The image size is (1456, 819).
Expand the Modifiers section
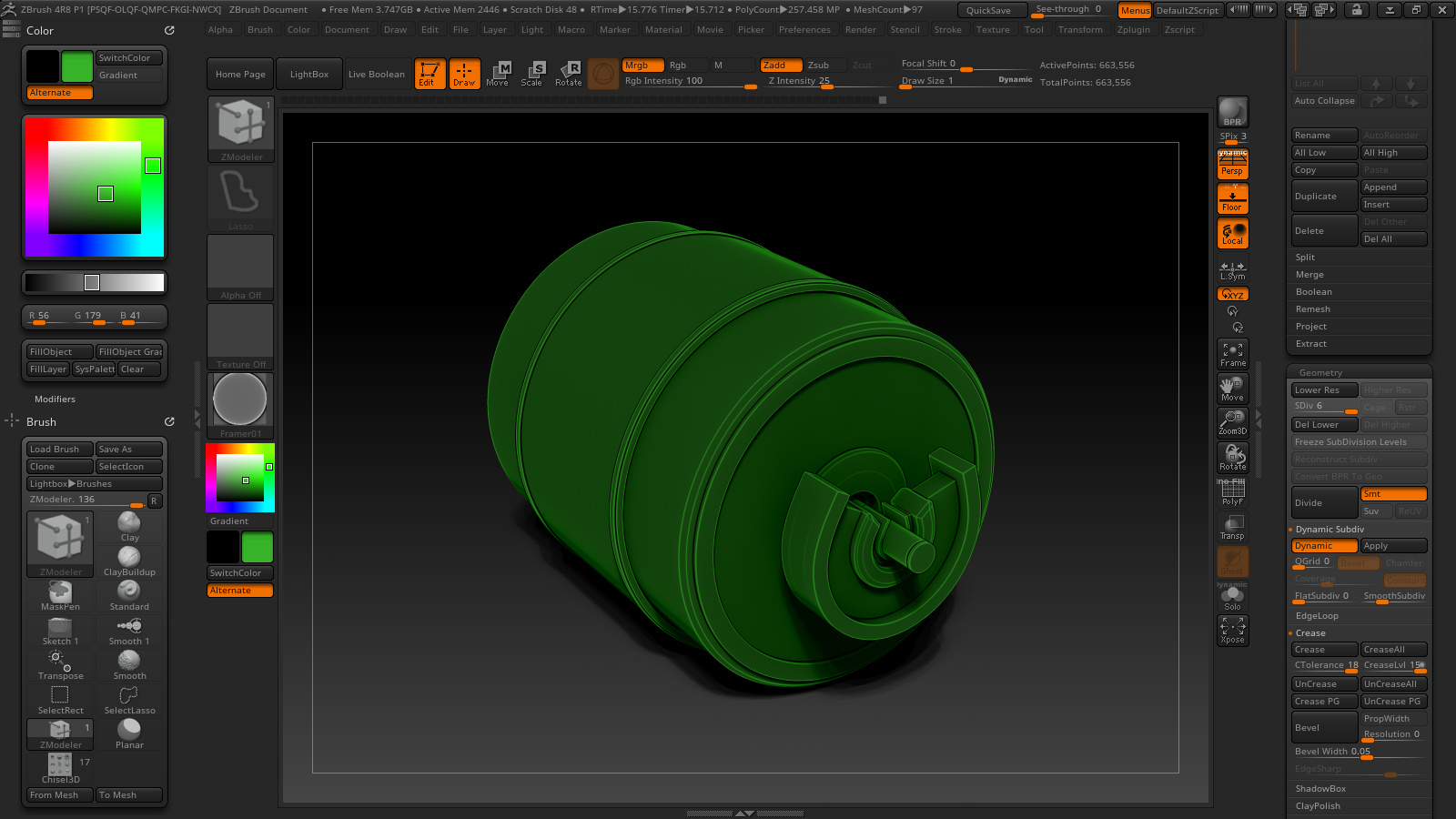point(55,399)
